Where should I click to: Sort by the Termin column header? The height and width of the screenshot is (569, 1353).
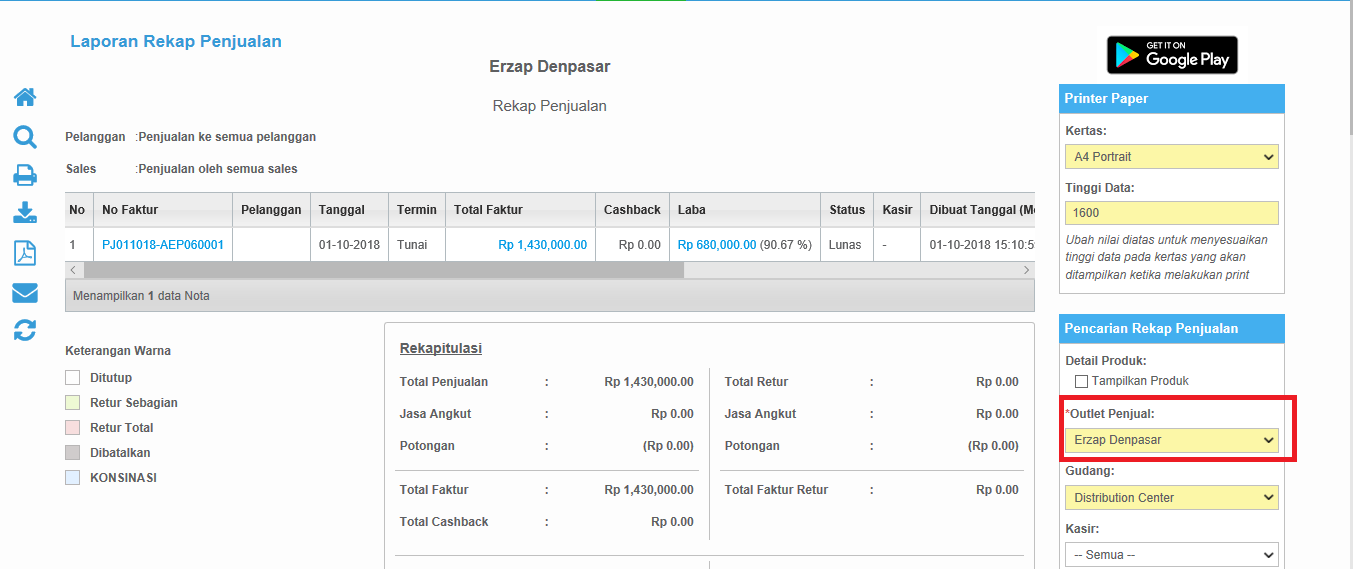tap(417, 210)
